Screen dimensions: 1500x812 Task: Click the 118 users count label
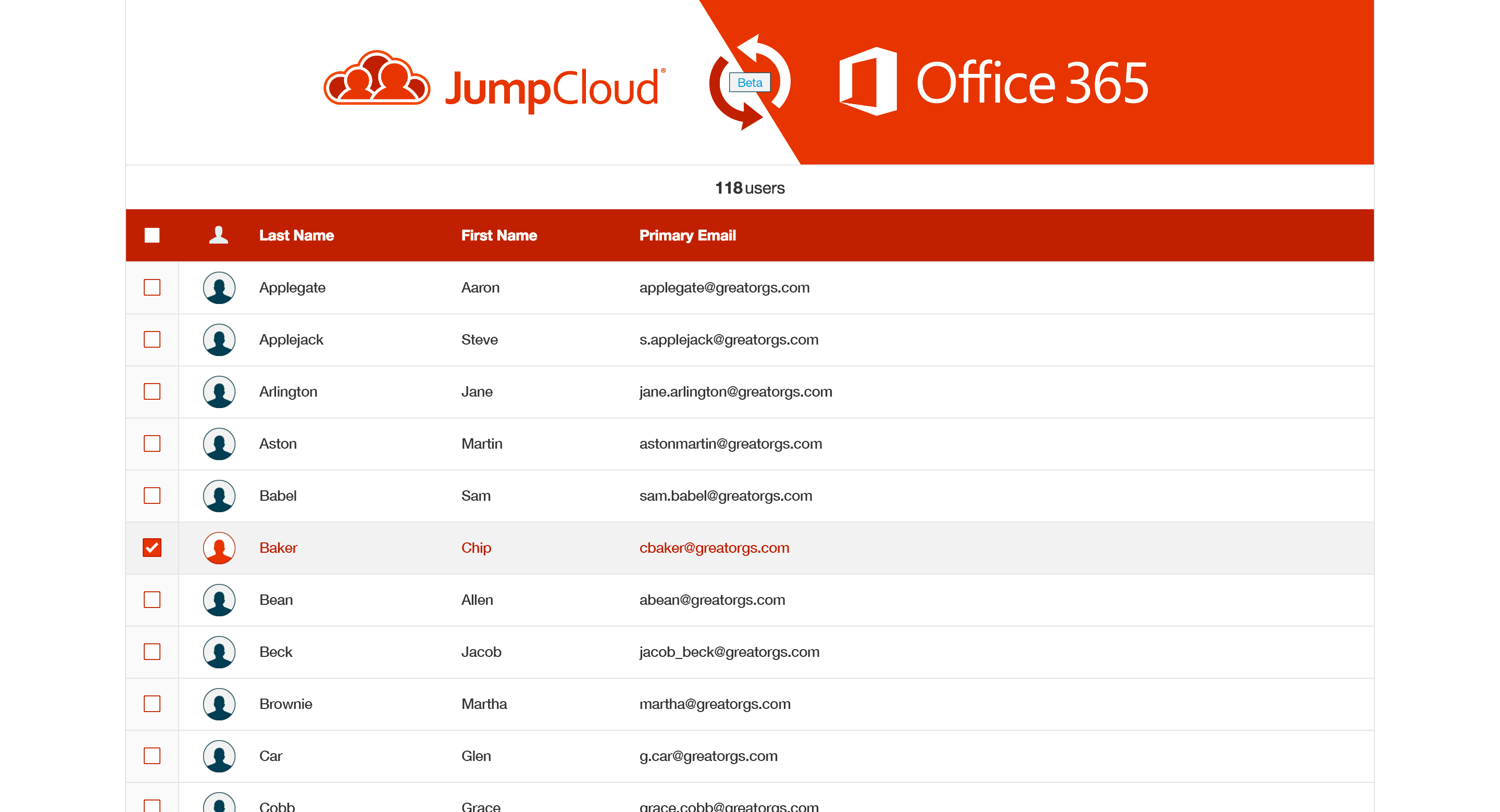pos(749,188)
